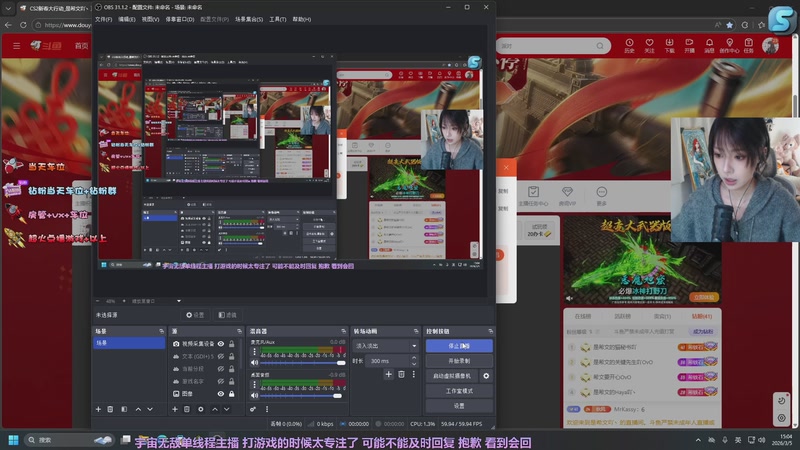Move scene down with arrow icon
Image resolution: width=800 pixels, height=450 pixels.
tap(150, 409)
